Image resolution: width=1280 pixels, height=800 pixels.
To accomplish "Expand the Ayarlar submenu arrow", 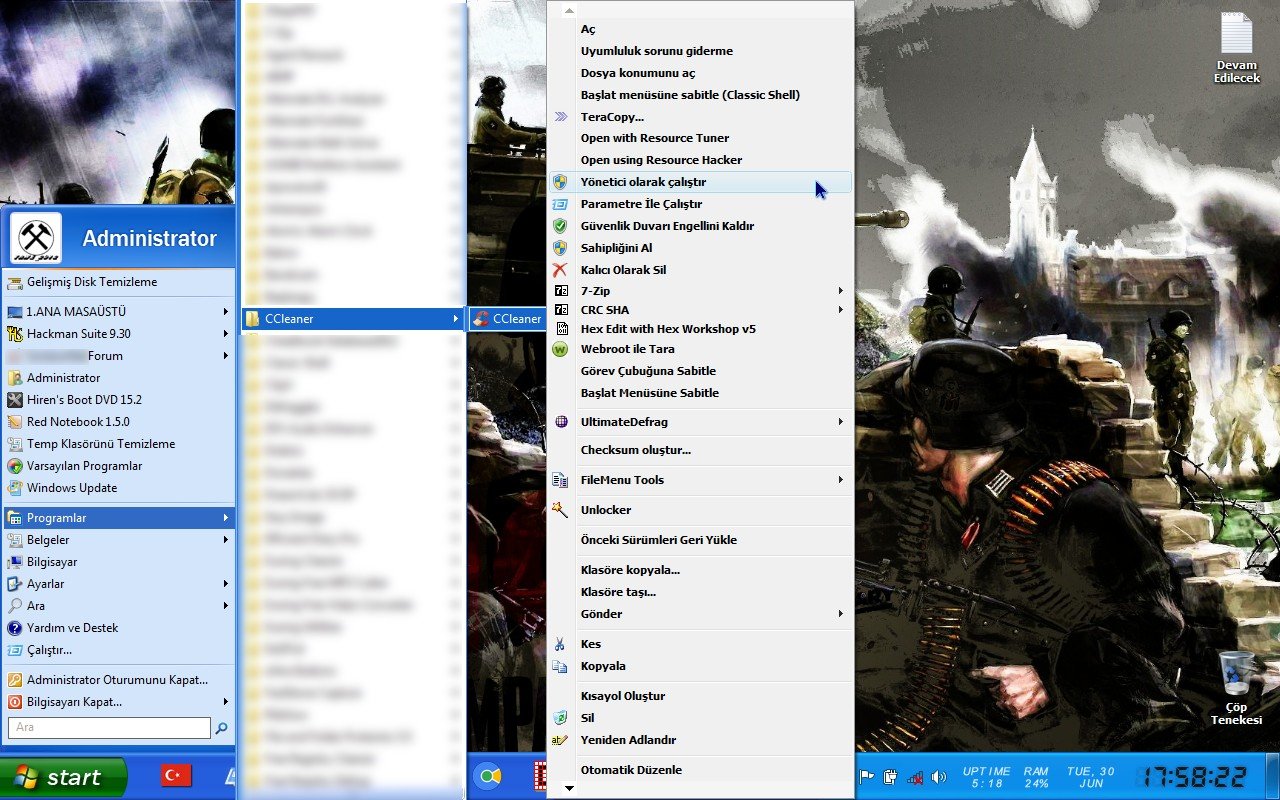I will pos(226,584).
